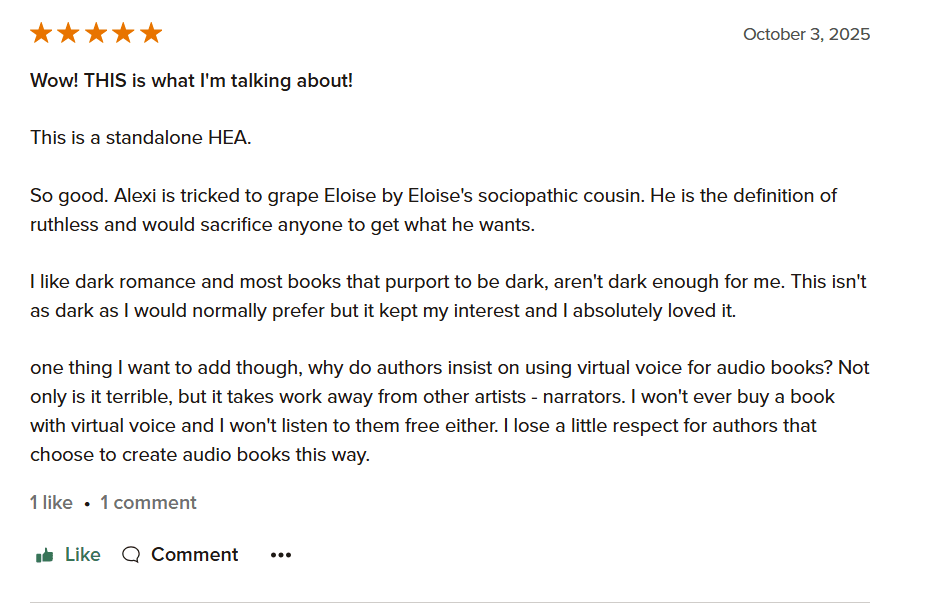The width and height of the screenshot is (931, 603).
Task: Click the fifth orange rating star
Action: point(151,34)
